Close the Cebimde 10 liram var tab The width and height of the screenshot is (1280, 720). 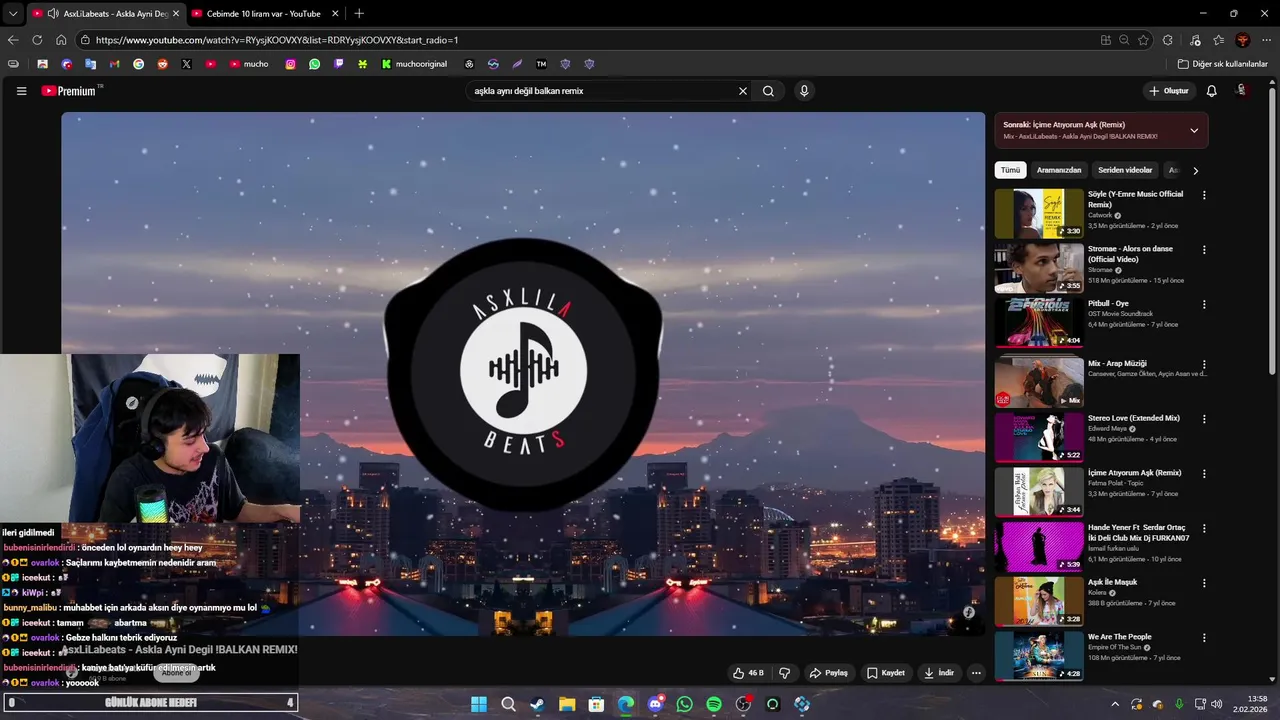click(x=335, y=14)
